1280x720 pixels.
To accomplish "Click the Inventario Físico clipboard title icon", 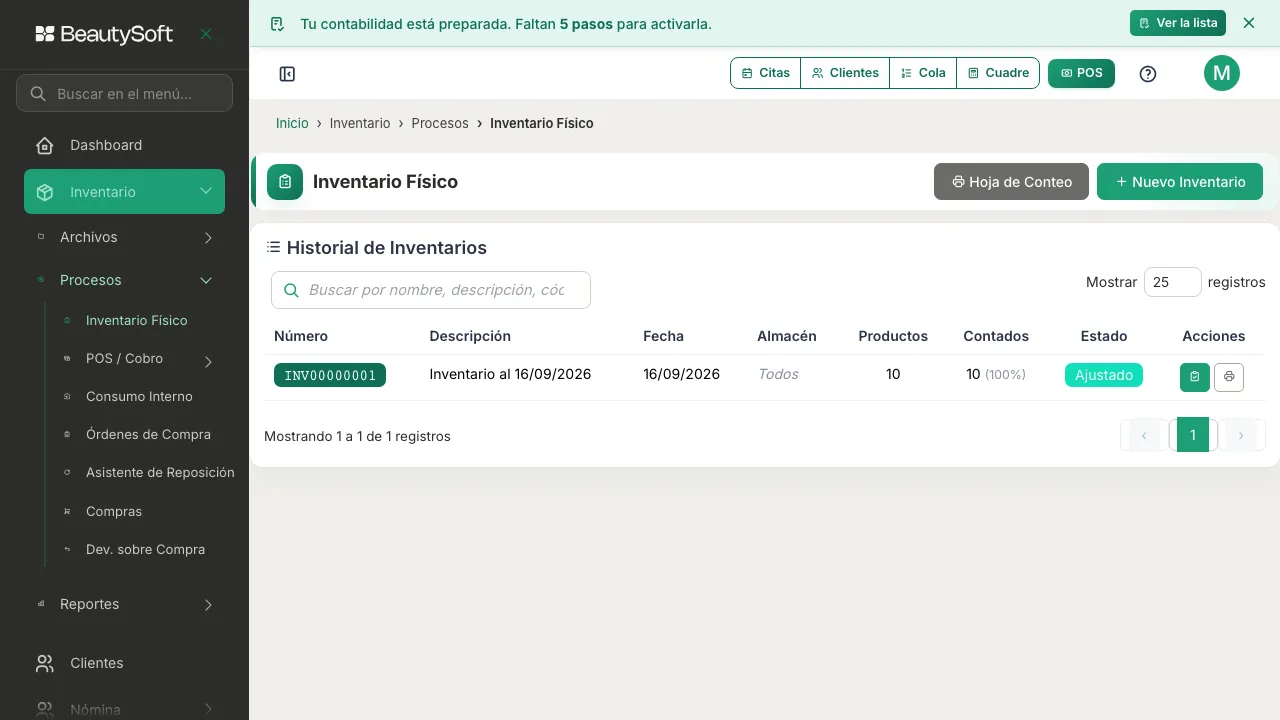I will pos(285,182).
